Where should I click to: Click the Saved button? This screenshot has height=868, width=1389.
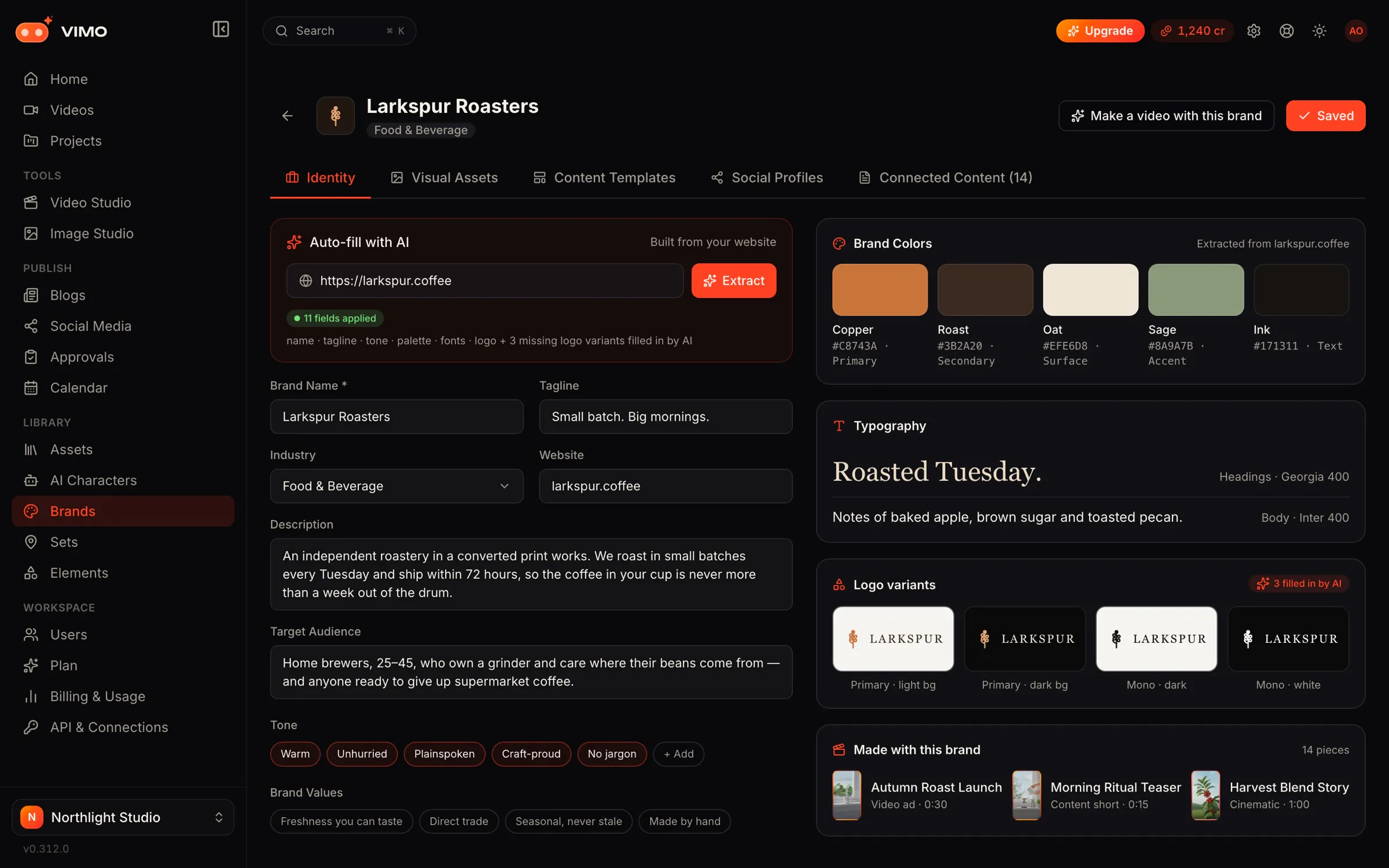1325,116
